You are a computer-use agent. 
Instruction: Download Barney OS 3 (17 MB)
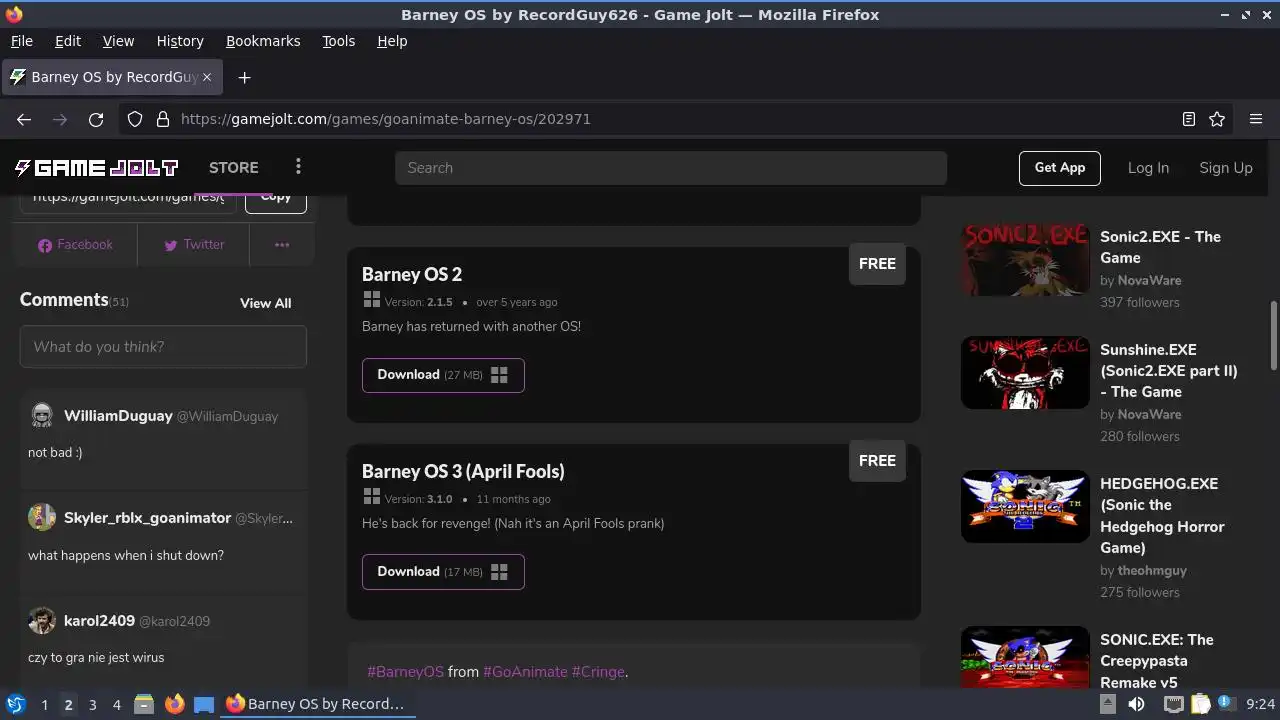(x=443, y=572)
